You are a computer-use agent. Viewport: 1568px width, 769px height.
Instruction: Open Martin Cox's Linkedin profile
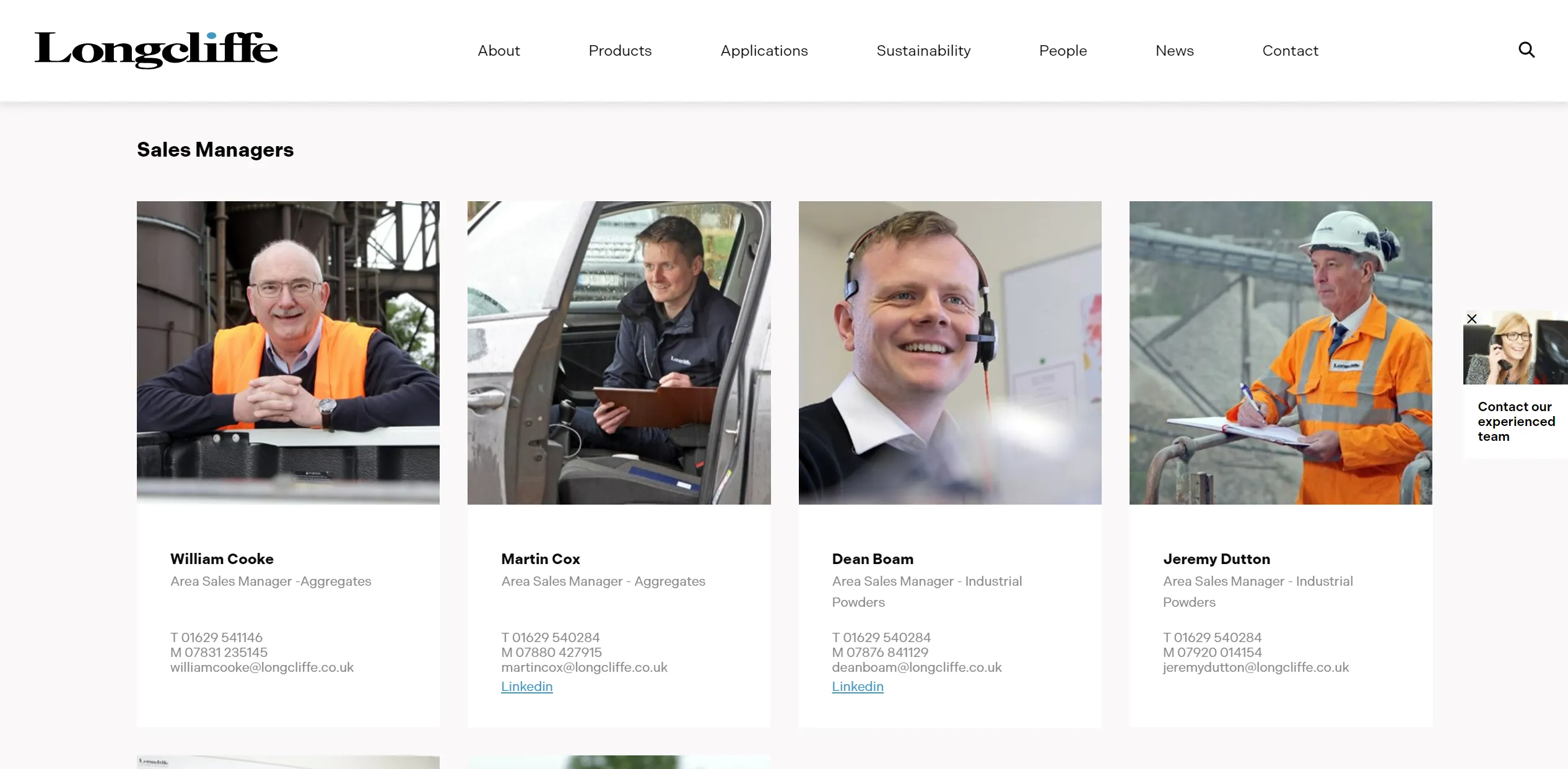point(526,686)
